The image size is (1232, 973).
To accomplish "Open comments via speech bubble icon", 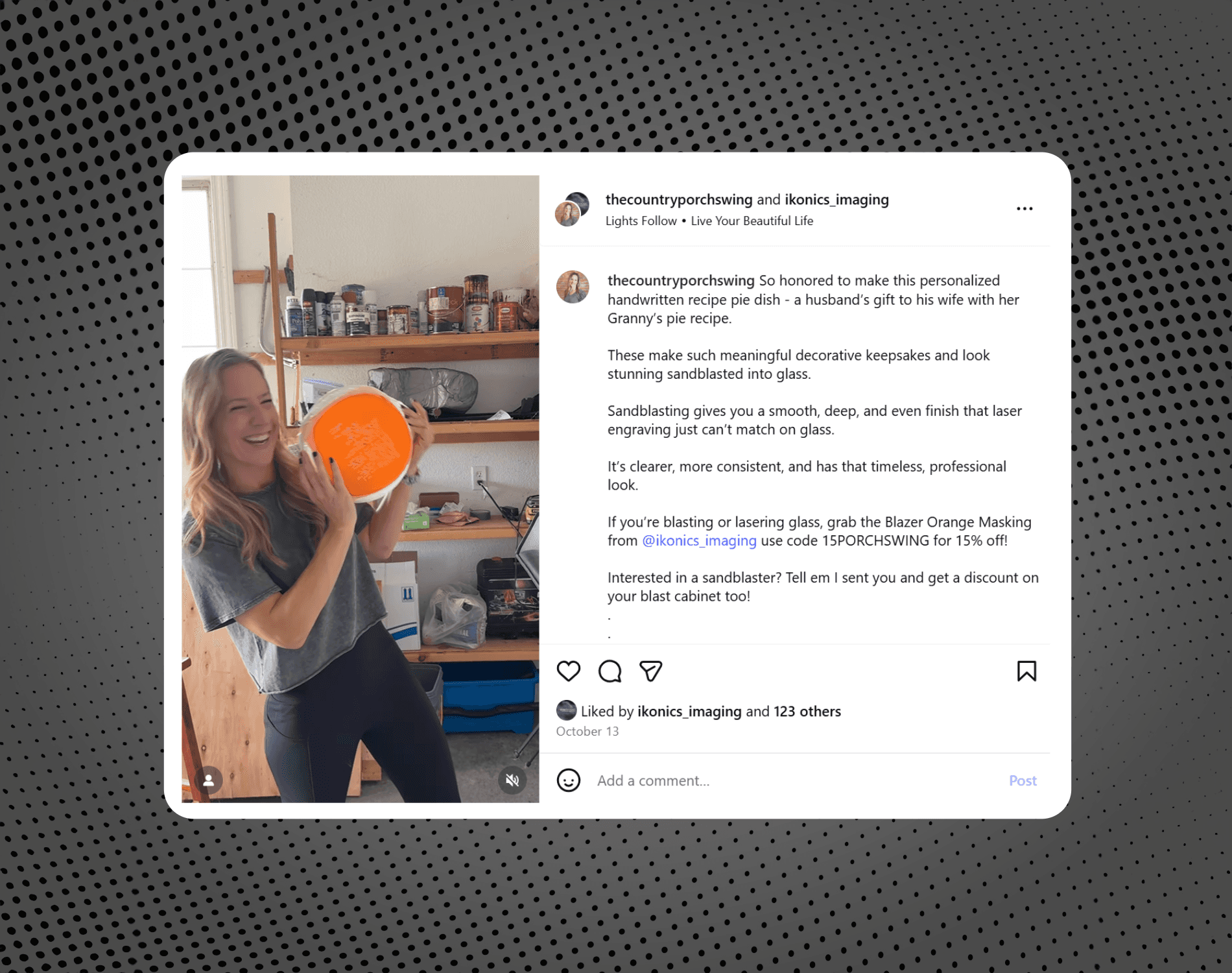I will coord(610,671).
